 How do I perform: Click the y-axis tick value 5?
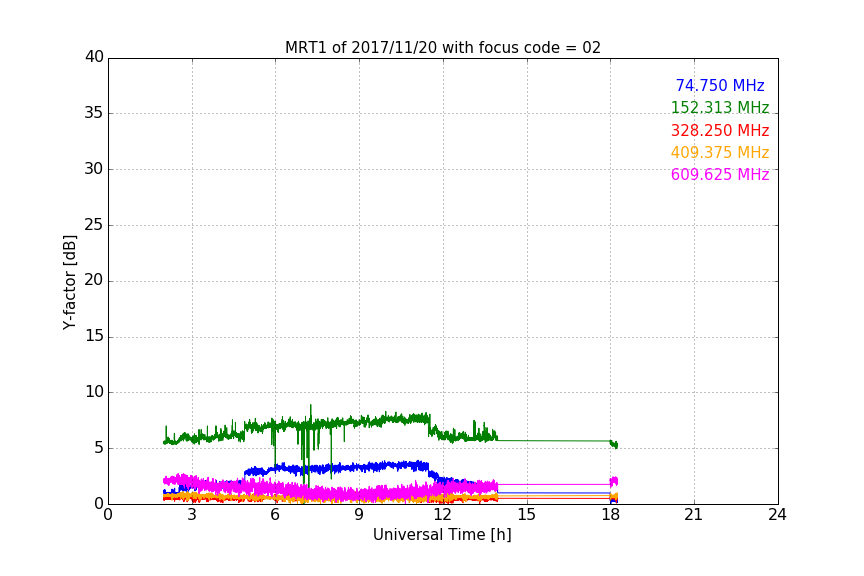tap(99, 448)
